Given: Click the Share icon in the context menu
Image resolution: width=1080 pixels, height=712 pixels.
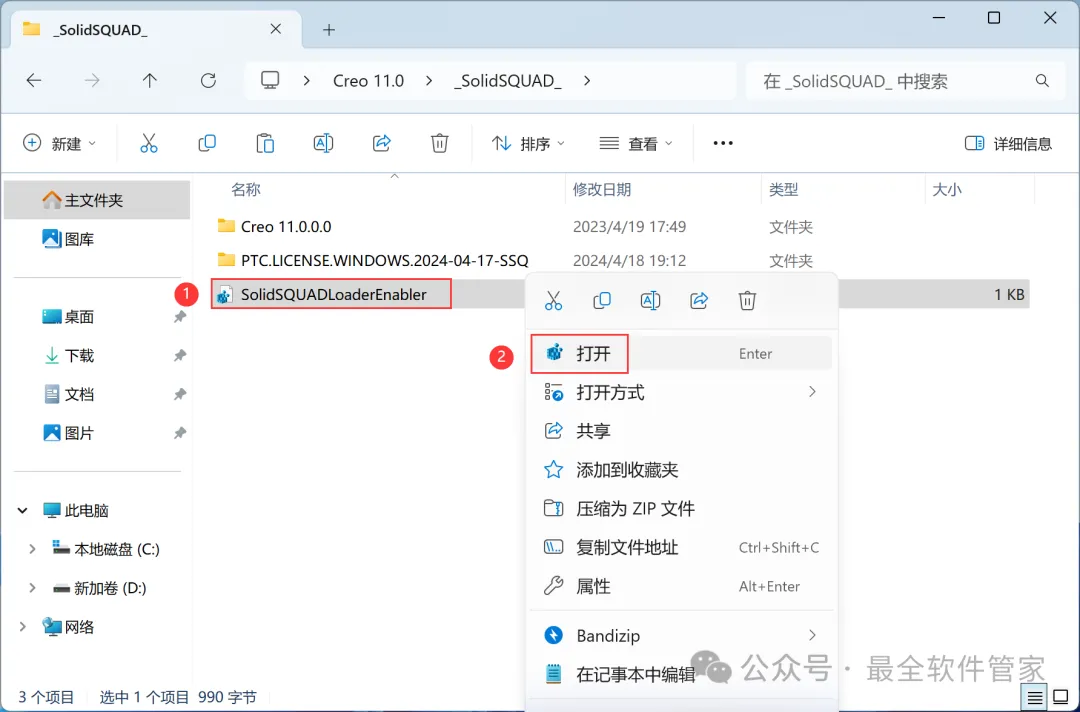Looking at the screenshot, I should [x=699, y=300].
